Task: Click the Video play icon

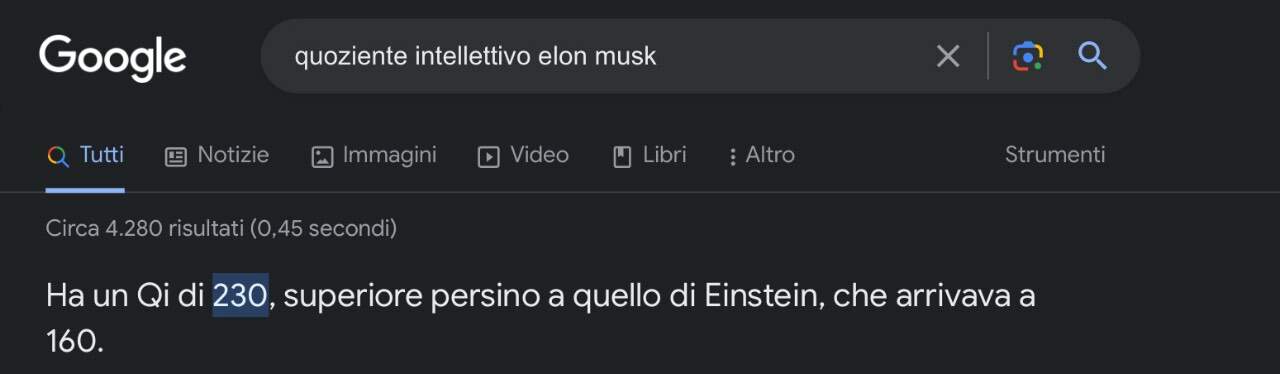Action: 488,157
